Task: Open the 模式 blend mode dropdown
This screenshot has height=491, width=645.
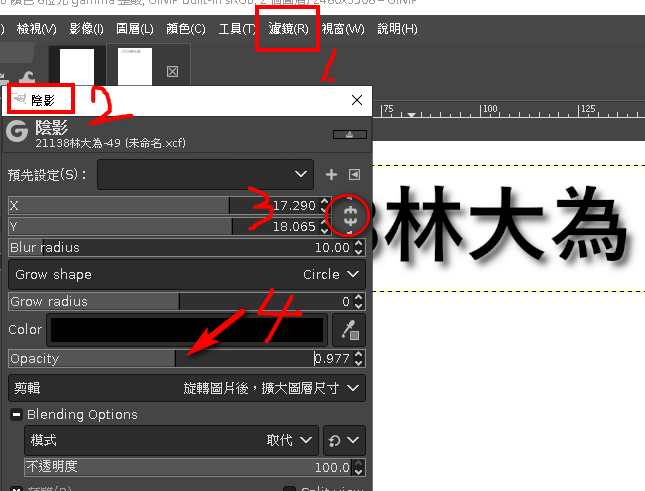Action: pos(171,440)
